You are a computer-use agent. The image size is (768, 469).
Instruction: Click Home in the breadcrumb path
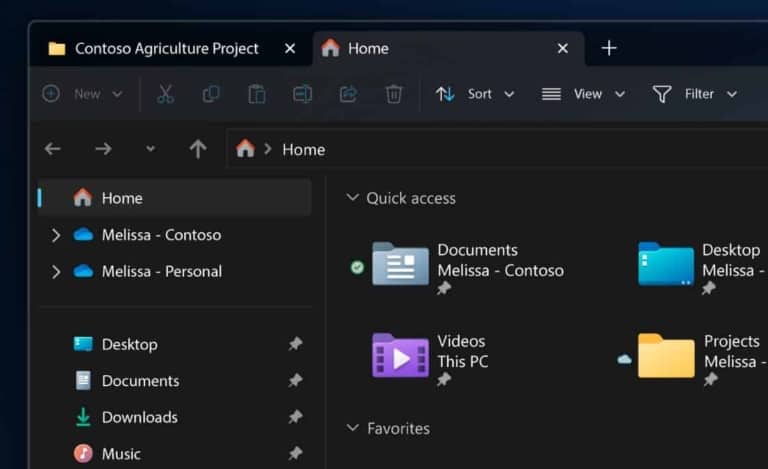pyautogui.click(x=304, y=149)
